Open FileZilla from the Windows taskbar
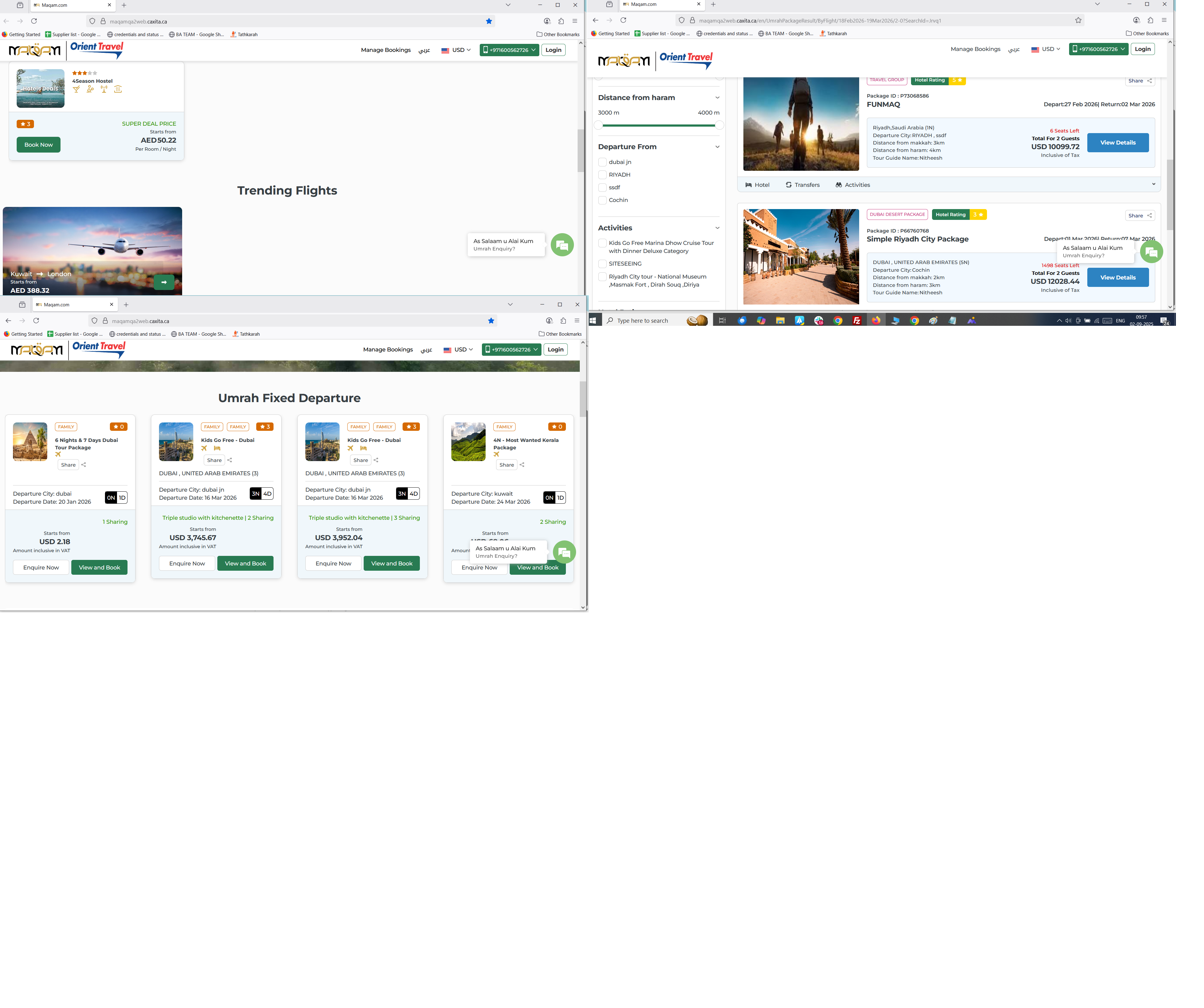This screenshot has width=1204, height=1008. coord(857,321)
